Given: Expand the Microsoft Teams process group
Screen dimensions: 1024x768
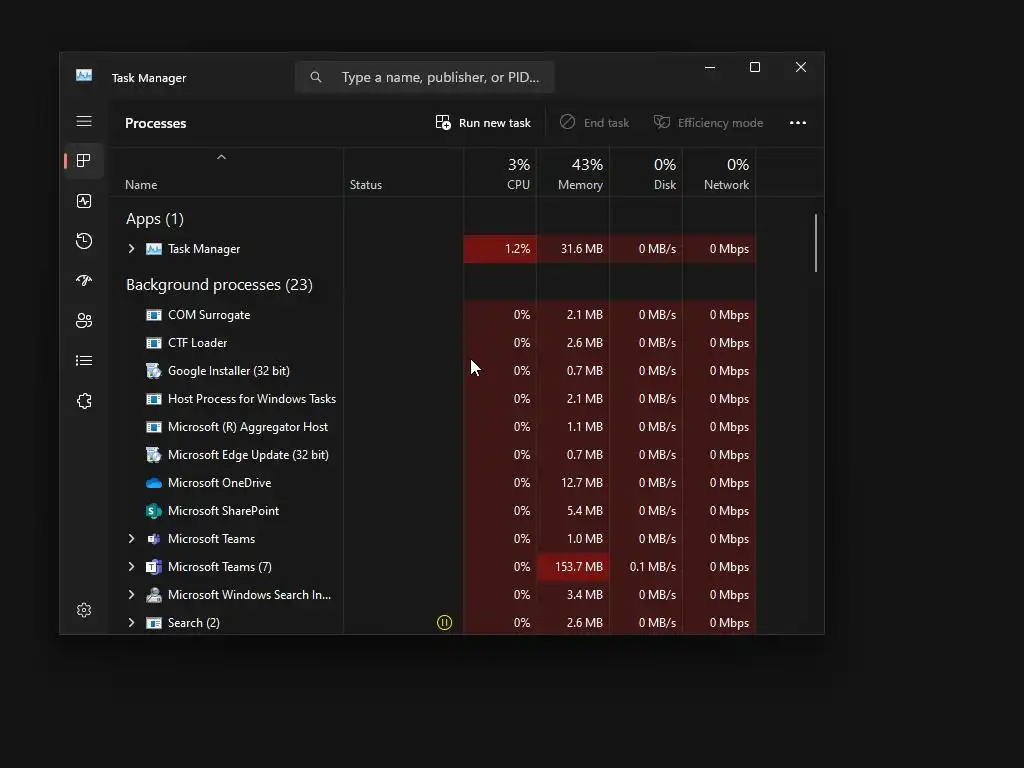Looking at the screenshot, I should point(131,539).
